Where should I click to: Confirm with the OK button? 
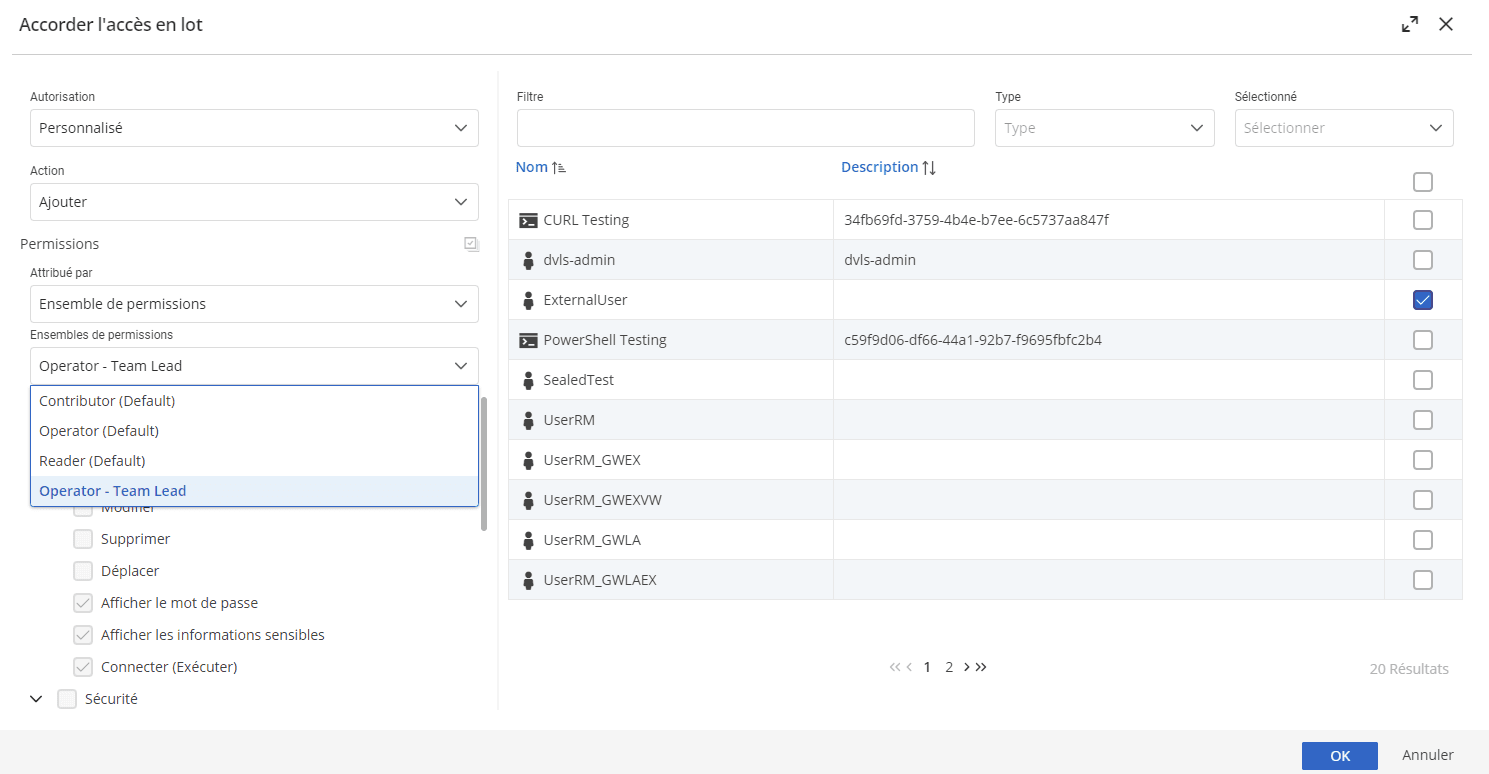[x=1339, y=756]
